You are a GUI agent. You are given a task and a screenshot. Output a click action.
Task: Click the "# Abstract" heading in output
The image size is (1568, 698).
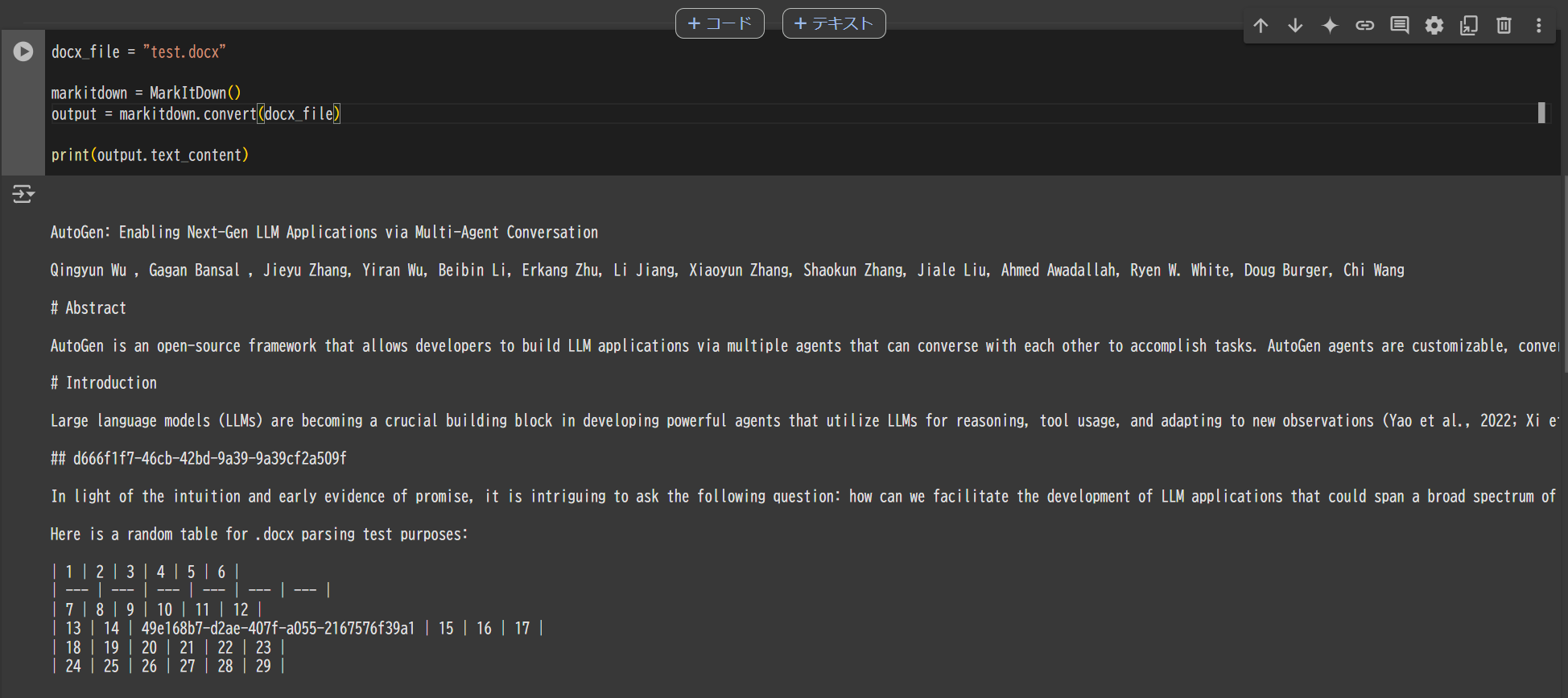[x=88, y=308]
